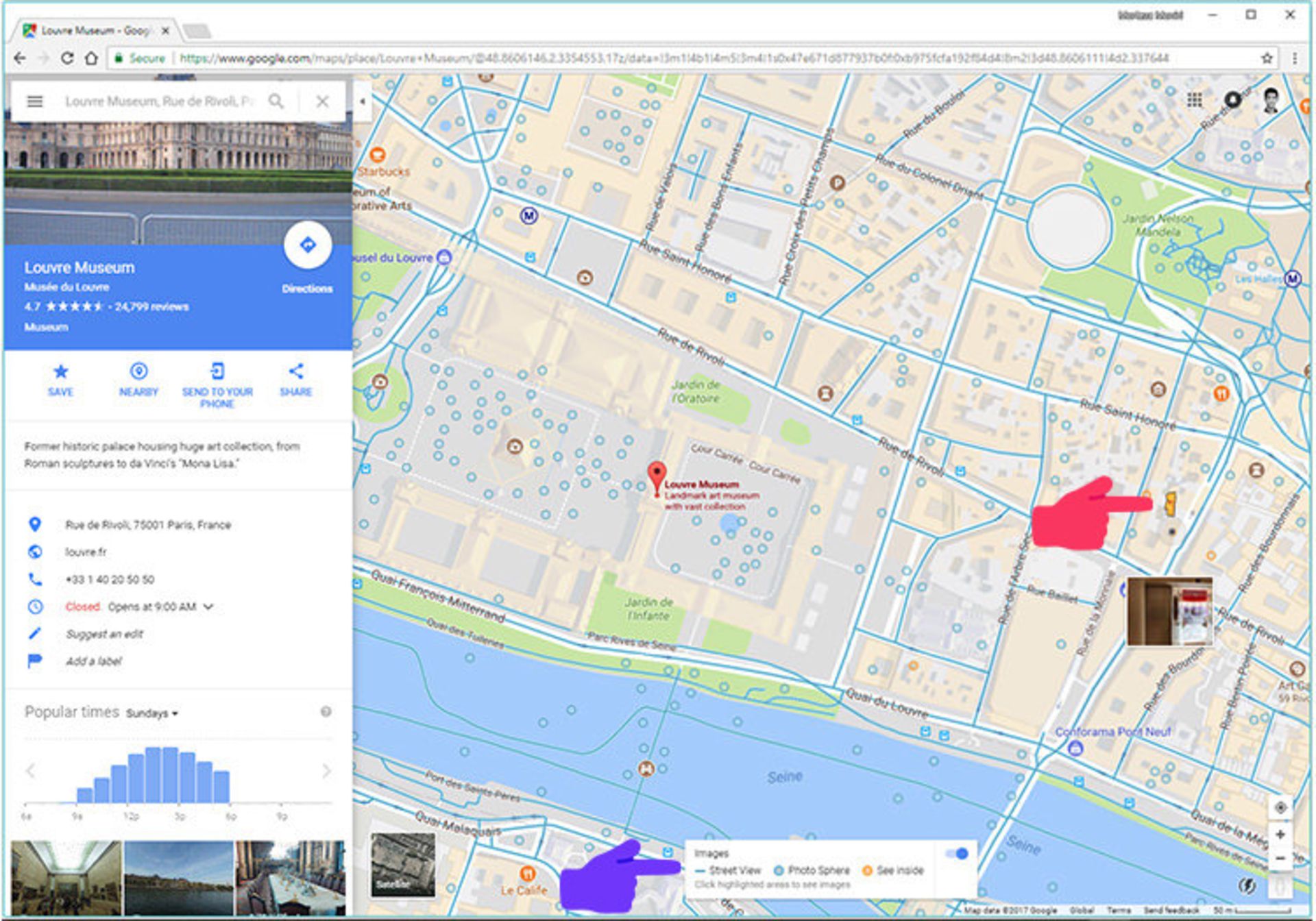Click the Pegman on the map
The image size is (1316, 921).
tap(1171, 504)
